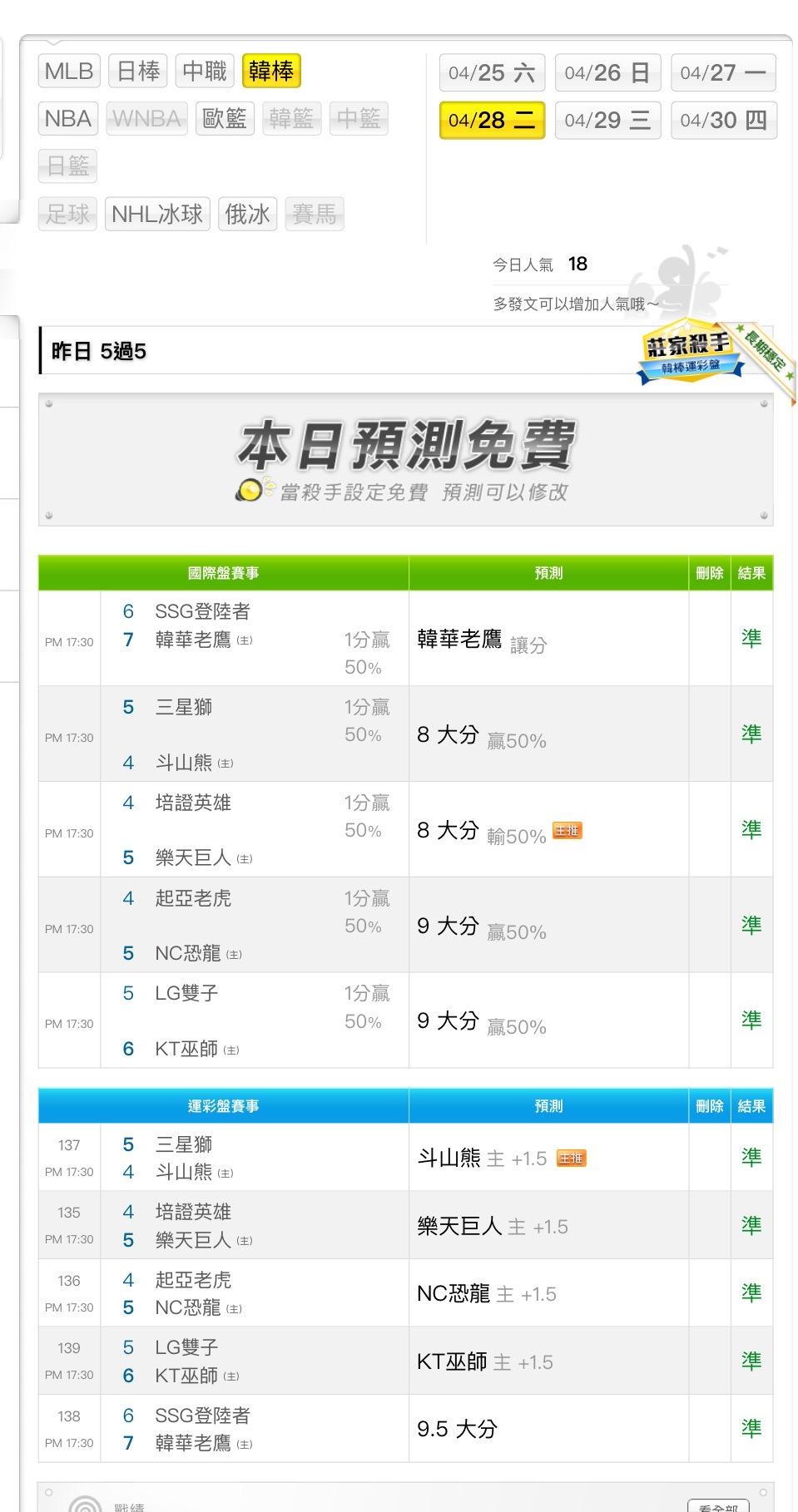Open the 足球 tab

pos(67,215)
